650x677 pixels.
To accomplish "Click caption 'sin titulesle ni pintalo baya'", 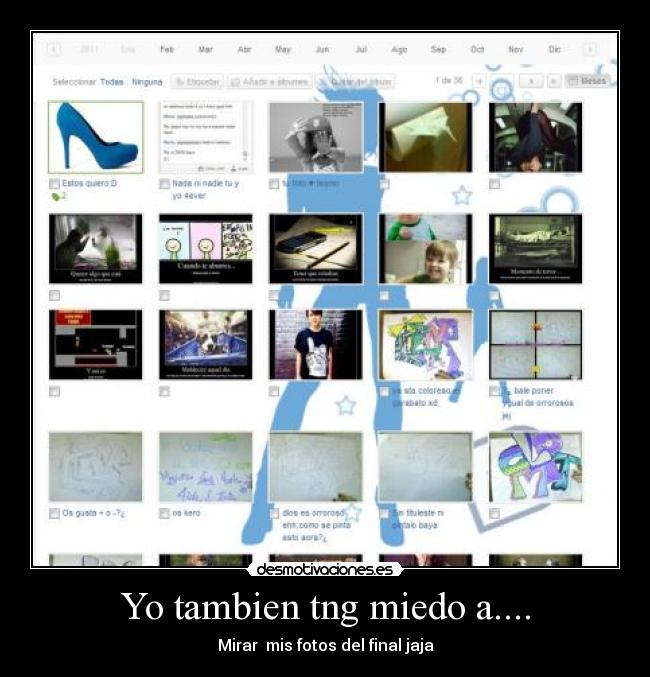I will [x=418, y=519].
